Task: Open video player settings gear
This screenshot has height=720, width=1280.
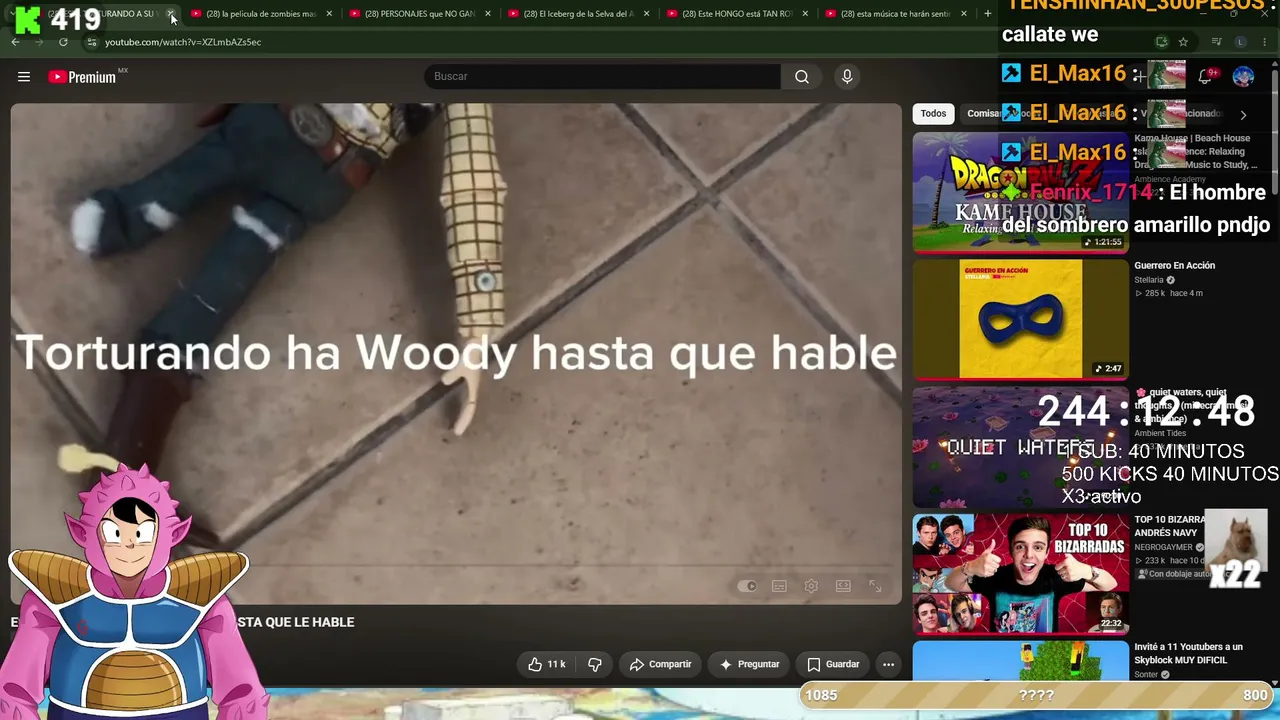Action: pyautogui.click(x=811, y=586)
